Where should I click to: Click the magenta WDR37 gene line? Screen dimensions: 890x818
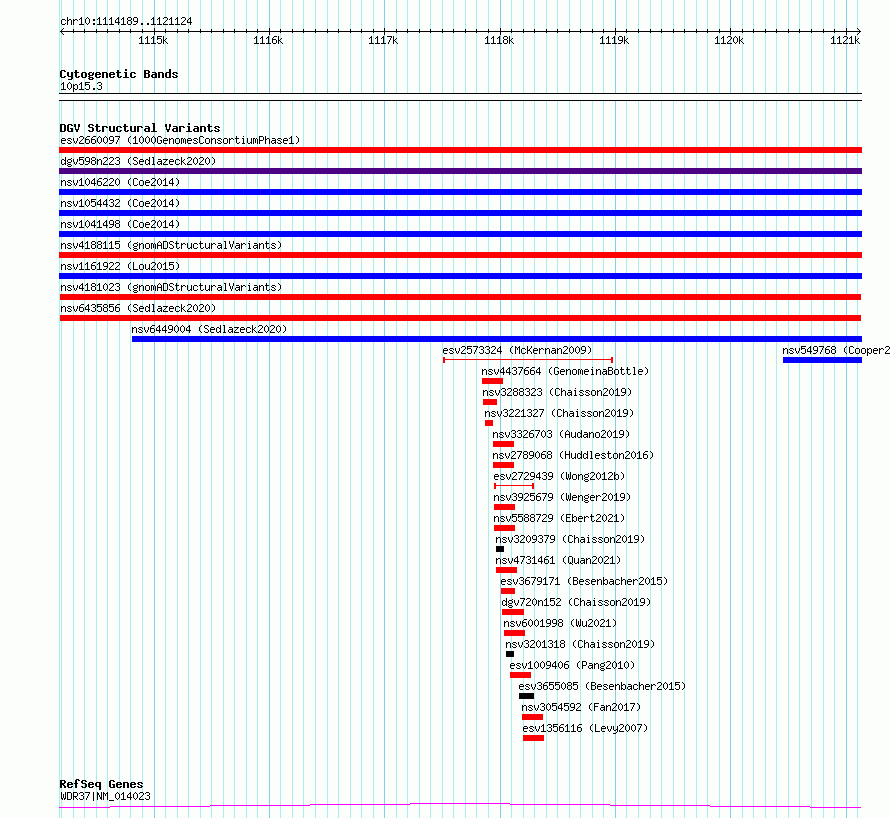(460, 806)
